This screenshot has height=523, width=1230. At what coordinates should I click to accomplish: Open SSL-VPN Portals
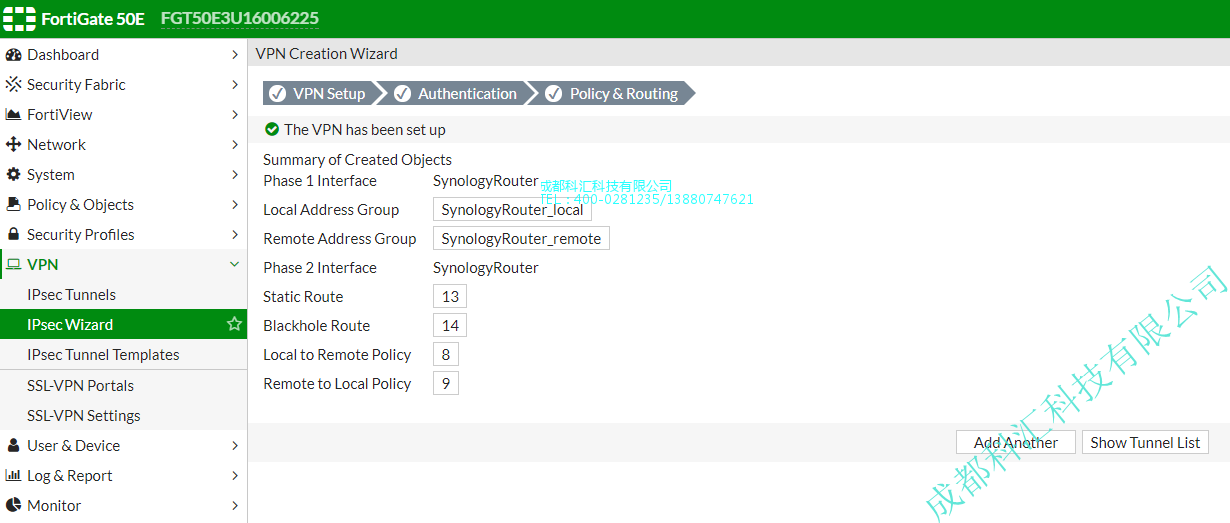pos(123,386)
